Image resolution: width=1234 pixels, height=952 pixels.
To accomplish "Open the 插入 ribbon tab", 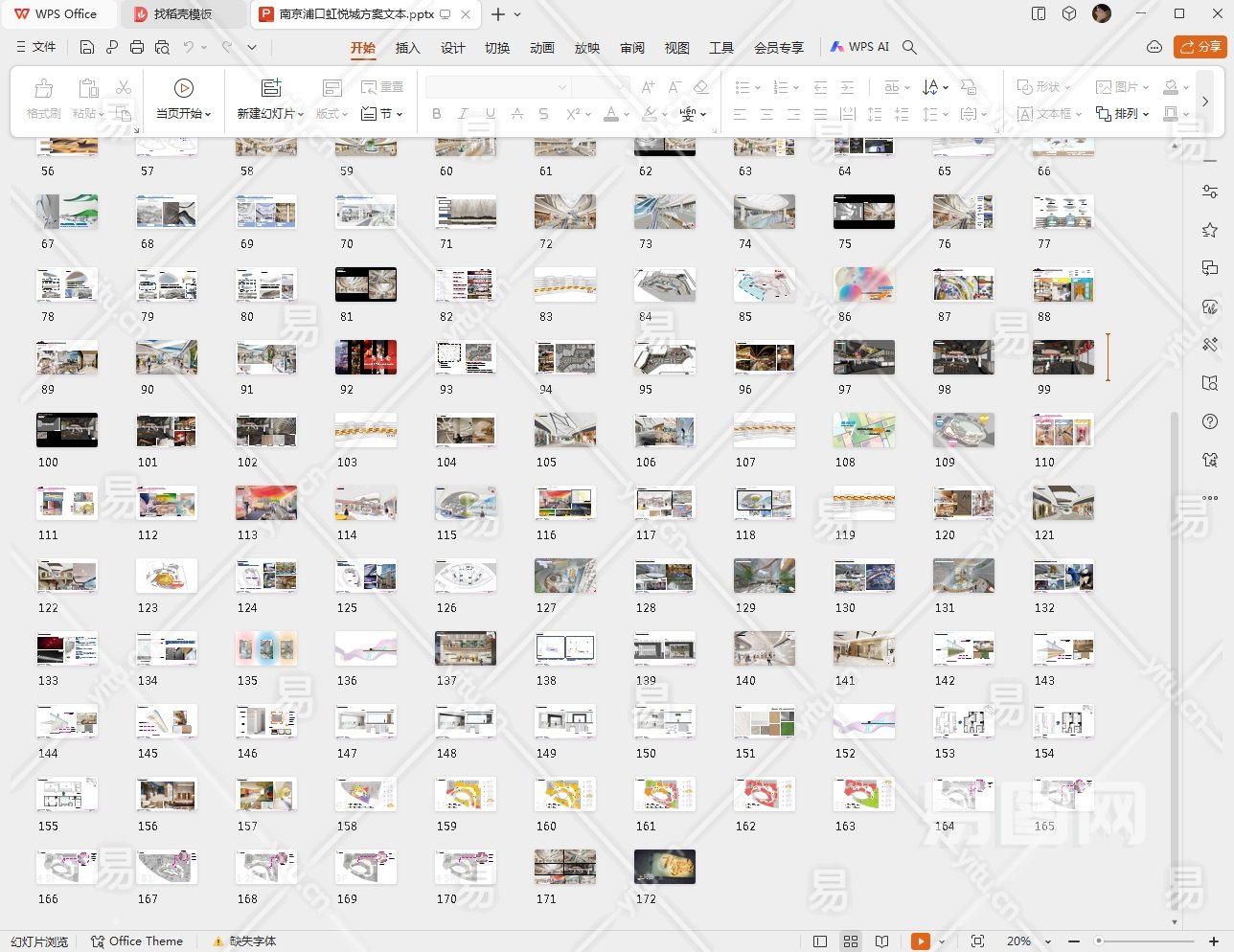I will pos(407,48).
